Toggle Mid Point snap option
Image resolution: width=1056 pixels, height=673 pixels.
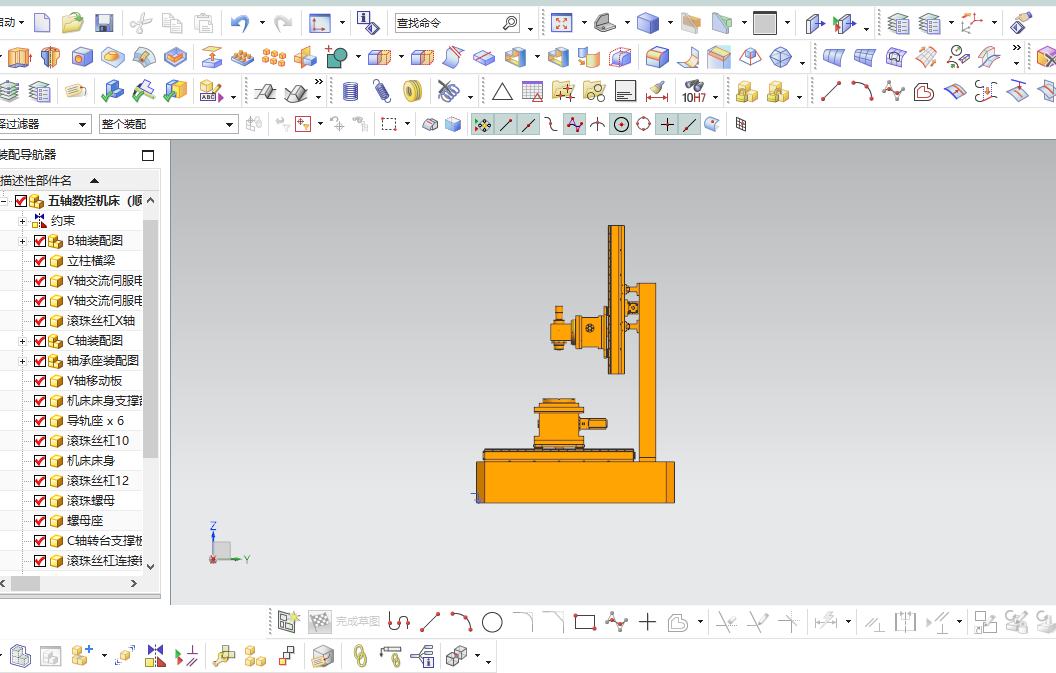click(x=529, y=125)
